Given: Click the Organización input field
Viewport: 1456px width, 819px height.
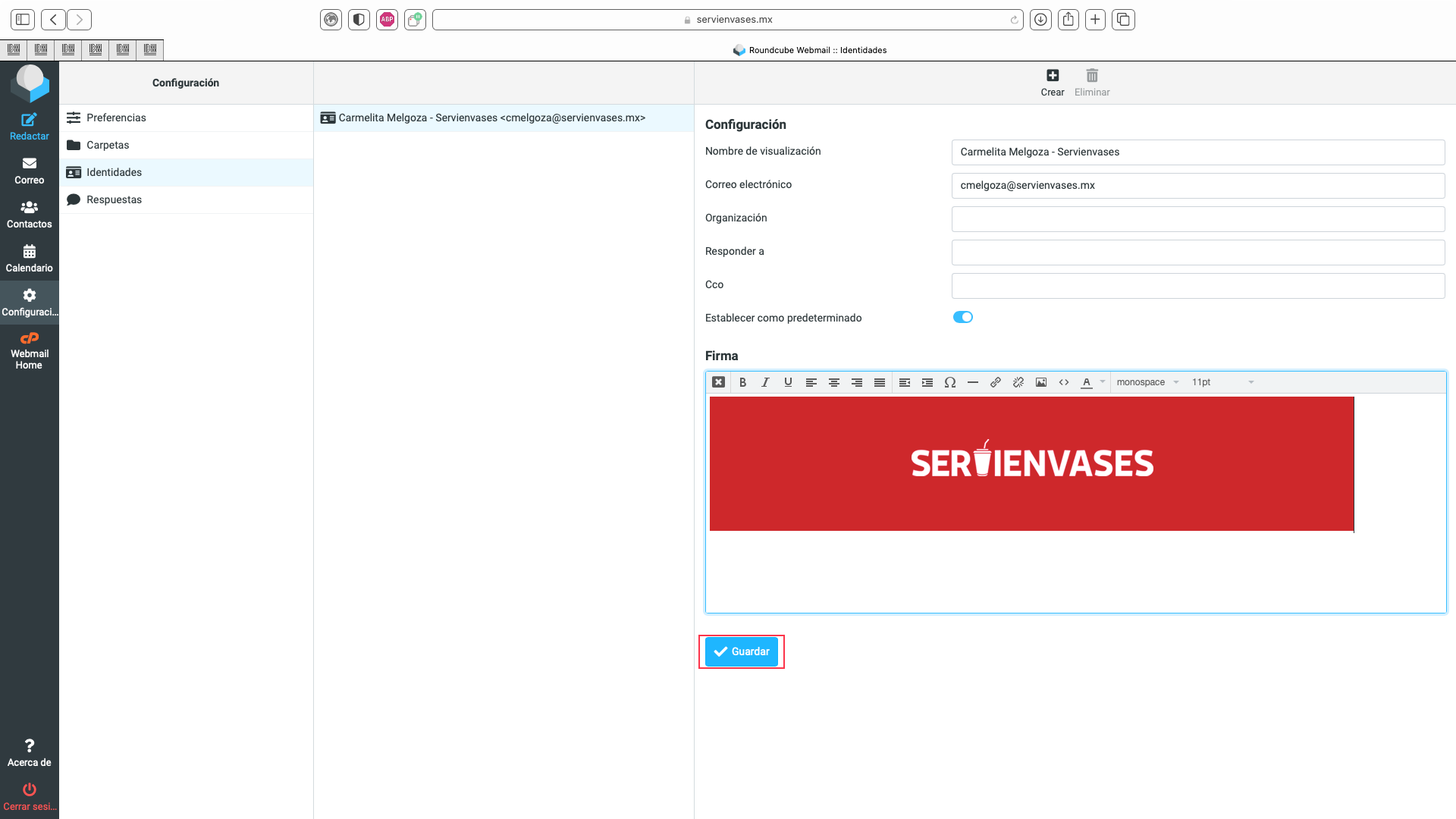Looking at the screenshot, I should [1197, 218].
